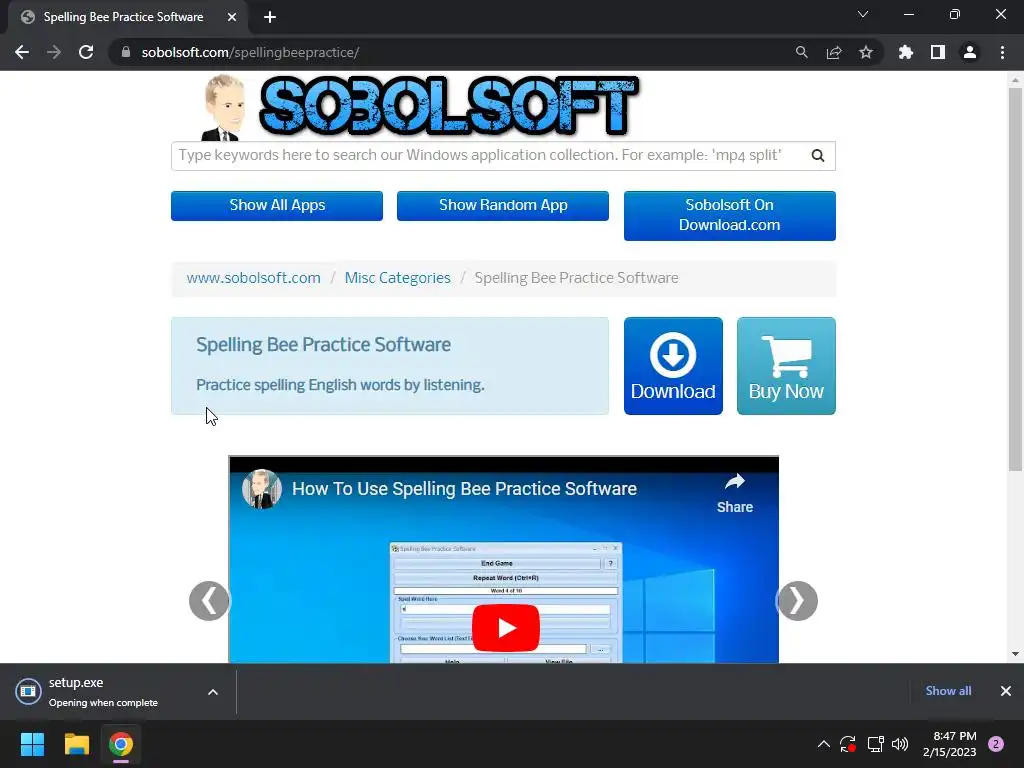Open network status tray icon
This screenshot has width=1024, height=768.
875,744
